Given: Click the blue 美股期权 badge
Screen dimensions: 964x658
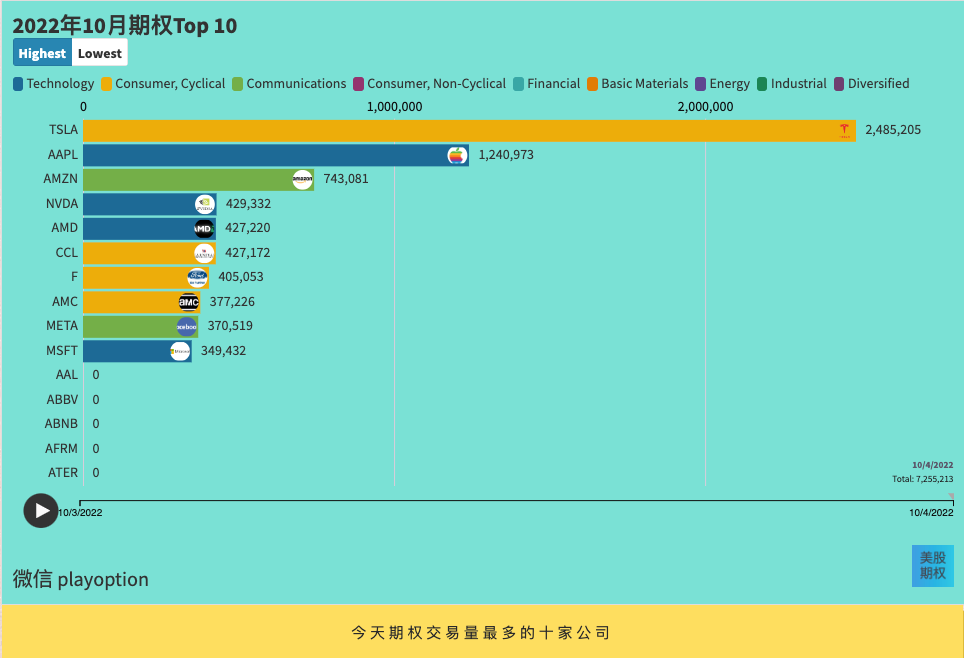Looking at the screenshot, I should [933, 566].
